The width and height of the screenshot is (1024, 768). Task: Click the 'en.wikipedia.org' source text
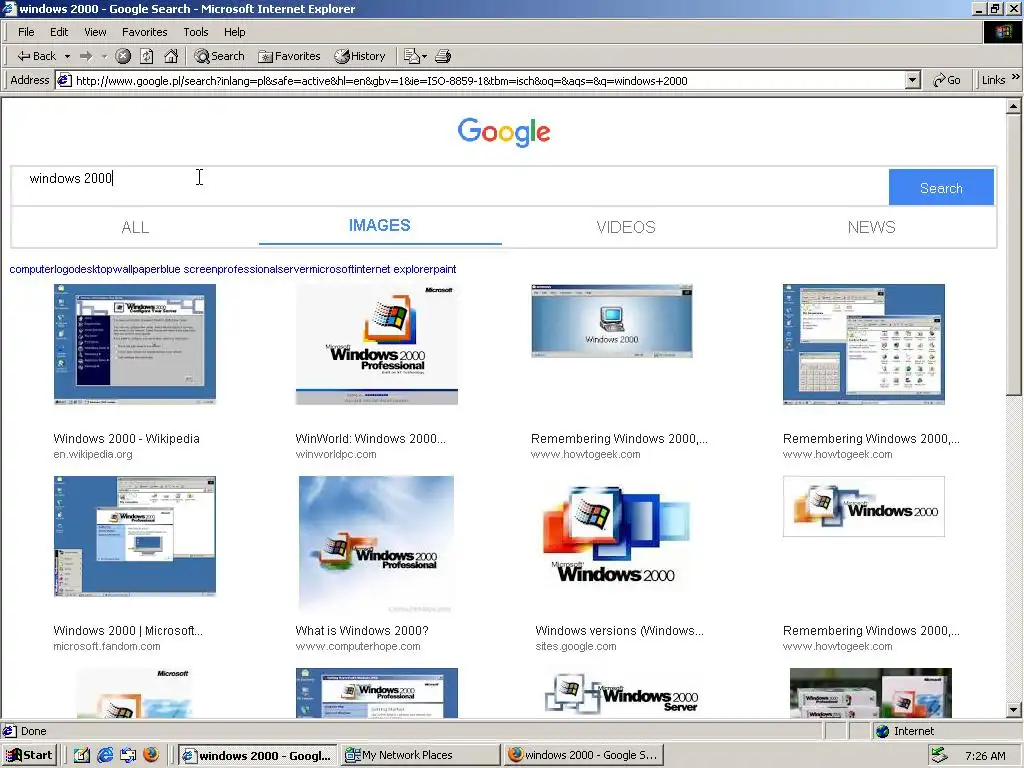point(93,455)
